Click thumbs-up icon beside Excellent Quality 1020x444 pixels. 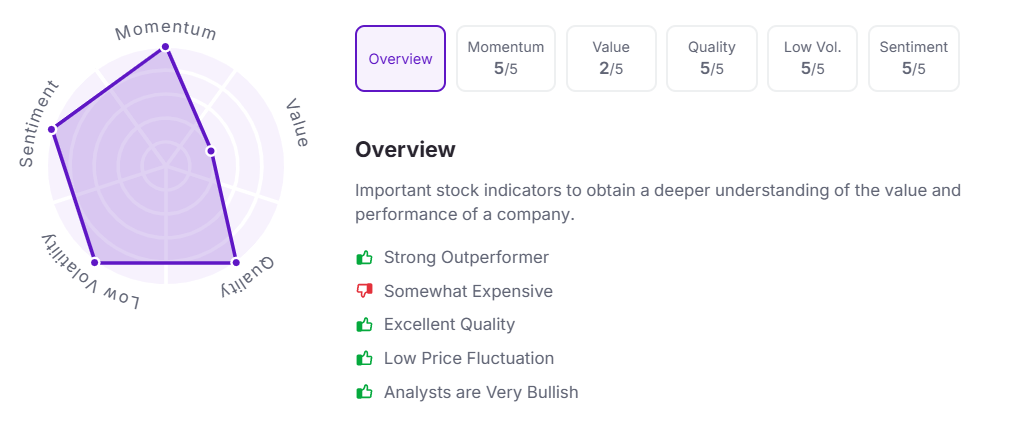click(364, 325)
